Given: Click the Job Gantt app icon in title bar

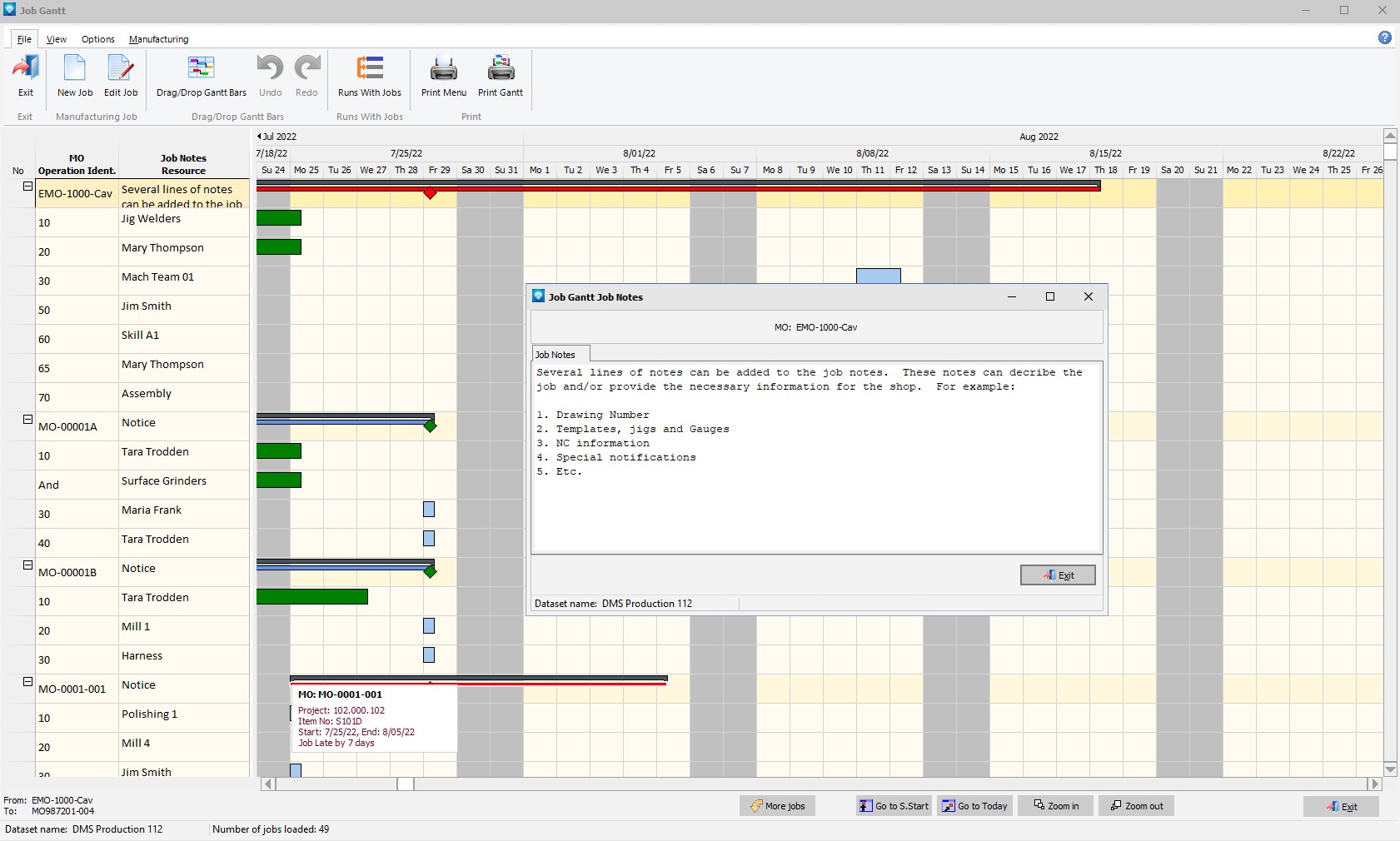Looking at the screenshot, I should pos(9,10).
